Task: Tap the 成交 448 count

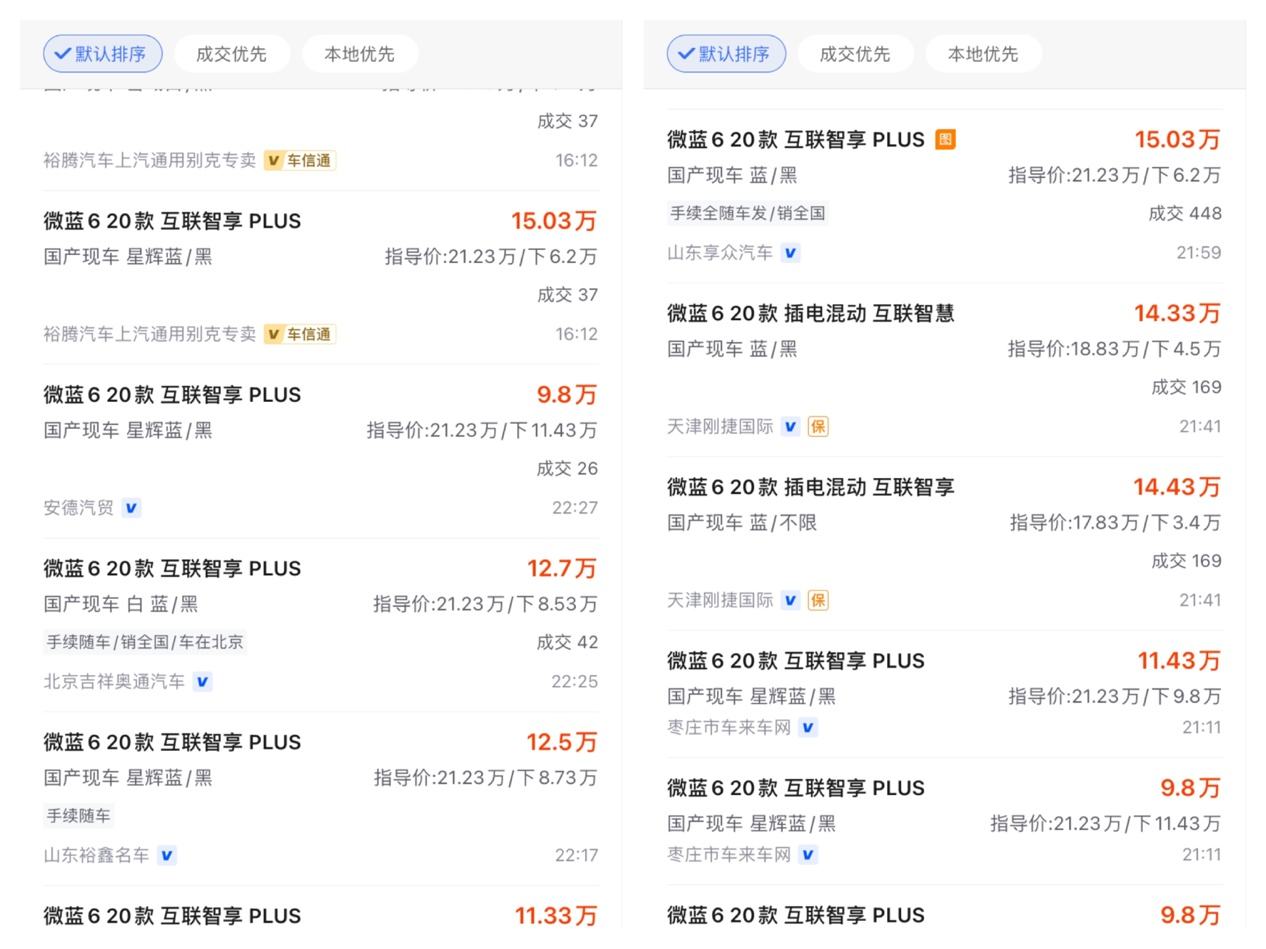Action: 1185,214
